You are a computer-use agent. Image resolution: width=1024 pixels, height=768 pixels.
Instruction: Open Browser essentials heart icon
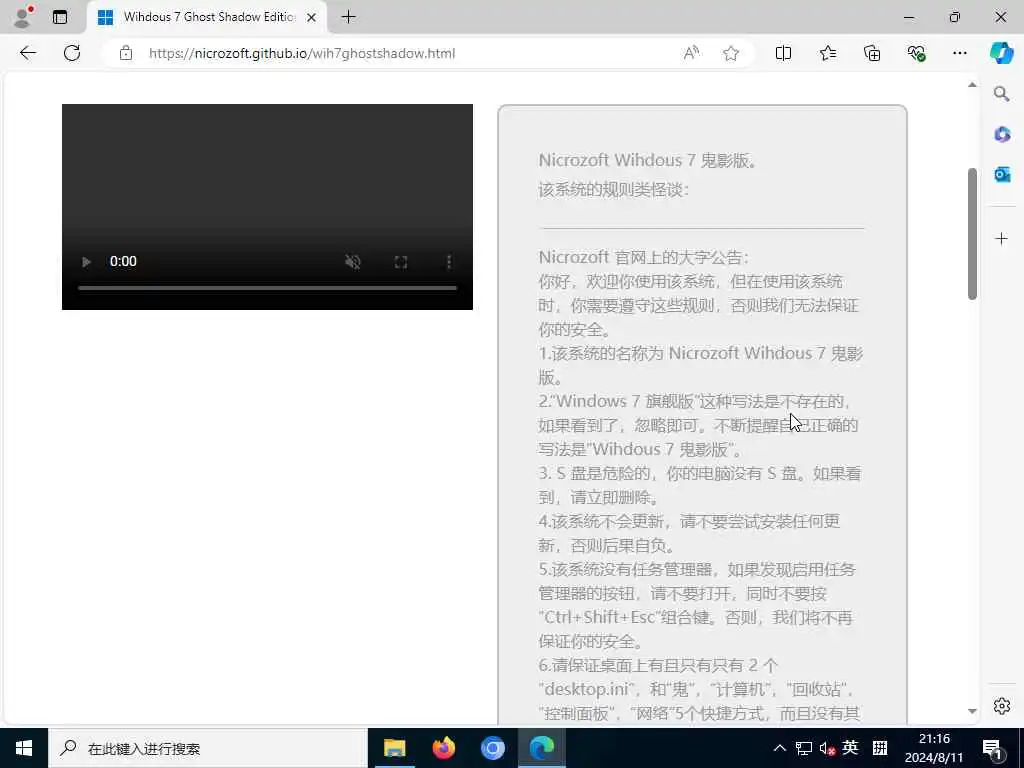point(916,54)
